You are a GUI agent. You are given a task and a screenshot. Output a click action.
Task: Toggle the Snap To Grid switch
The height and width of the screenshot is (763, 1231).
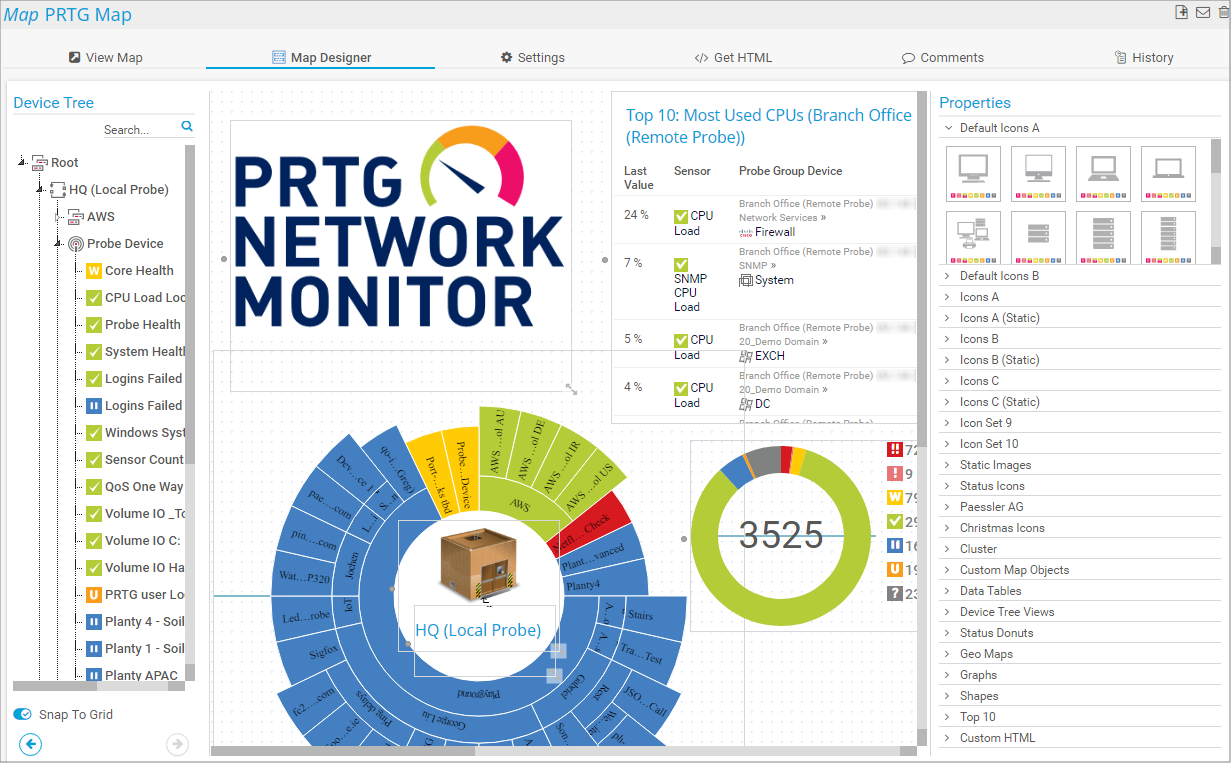pyautogui.click(x=22, y=714)
